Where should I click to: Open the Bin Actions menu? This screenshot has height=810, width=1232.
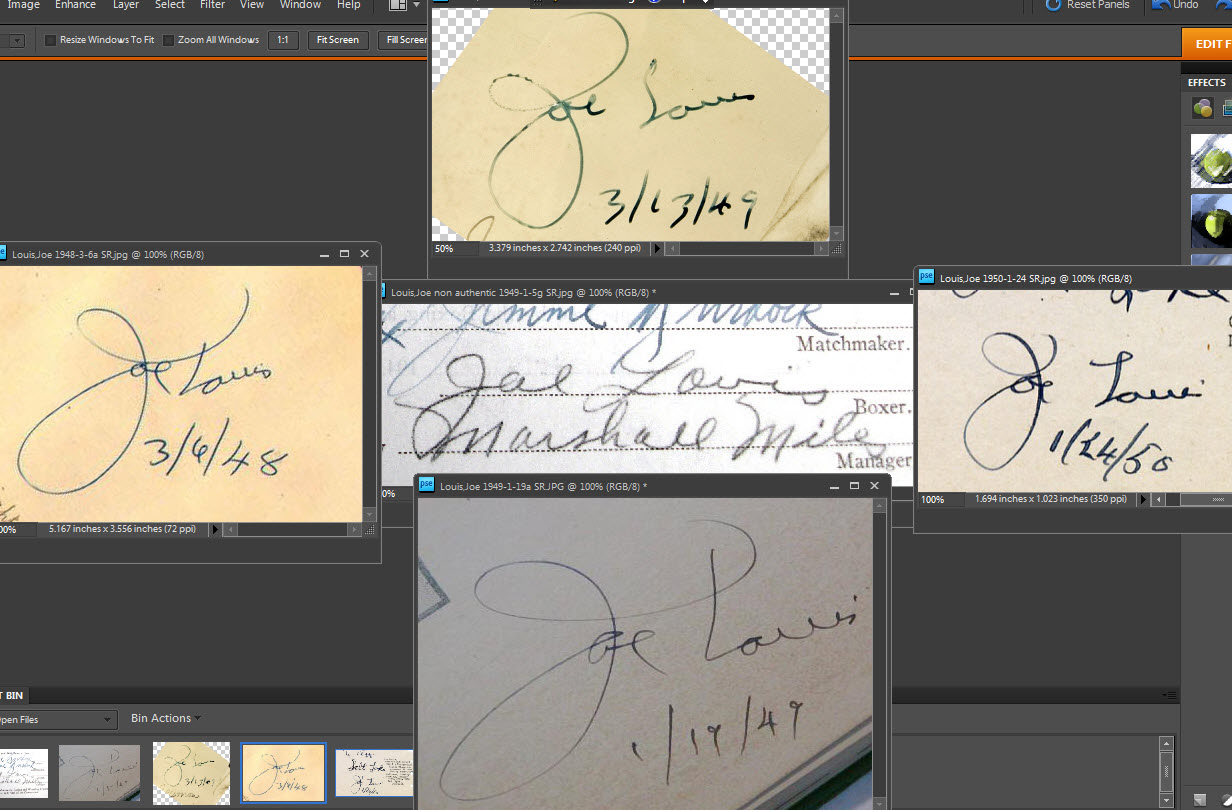tap(166, 718)
